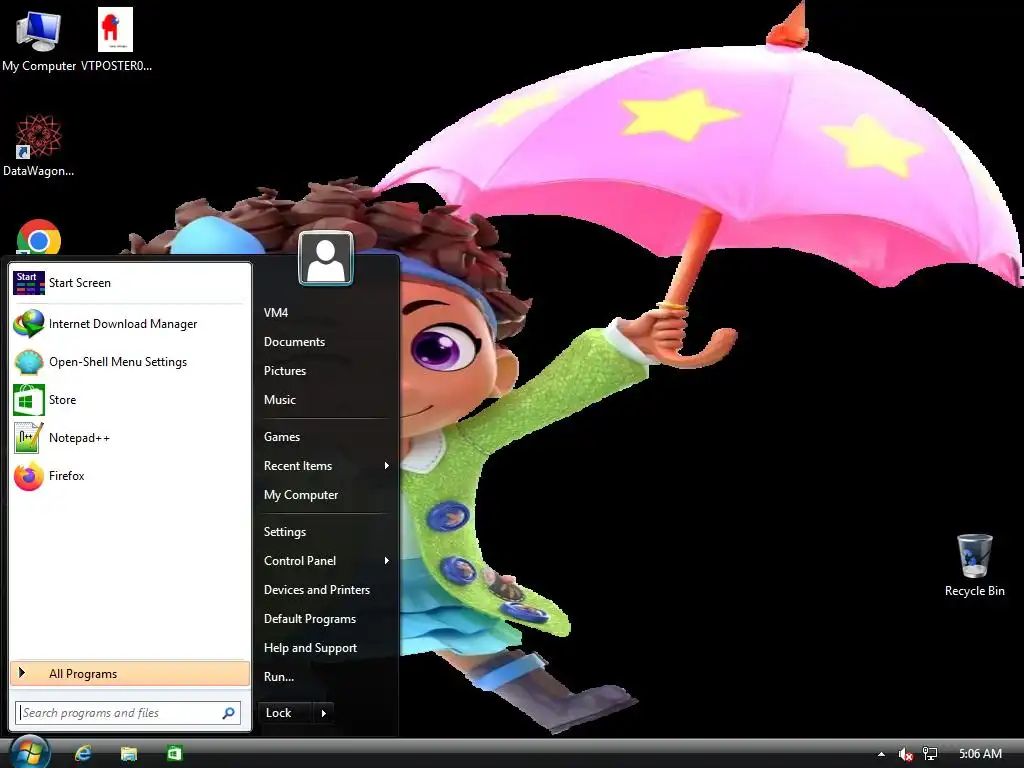
Task: Select the Recycle Bin icon
Action: (x=974, y=556)
